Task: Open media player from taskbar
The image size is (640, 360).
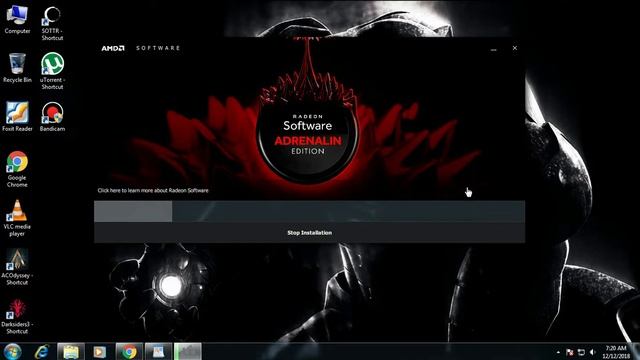Action: [x=100, y=351]
